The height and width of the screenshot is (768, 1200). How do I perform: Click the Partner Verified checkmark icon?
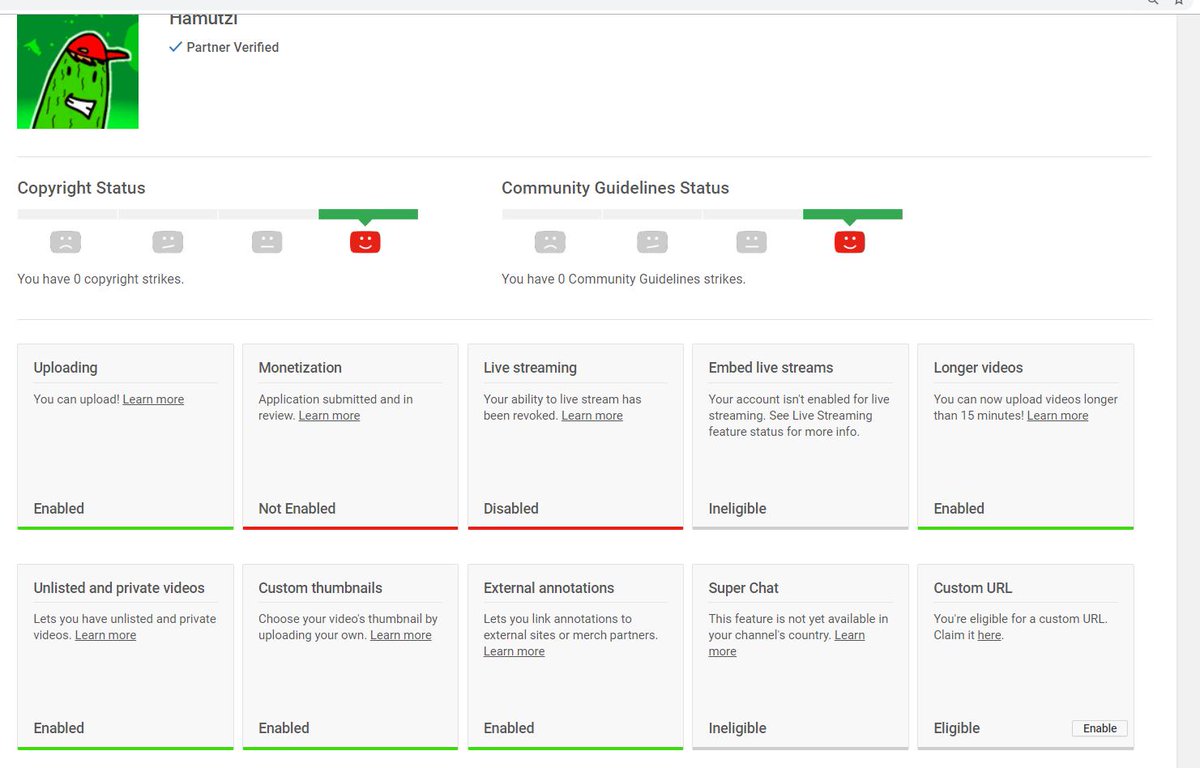coord(176,47)
